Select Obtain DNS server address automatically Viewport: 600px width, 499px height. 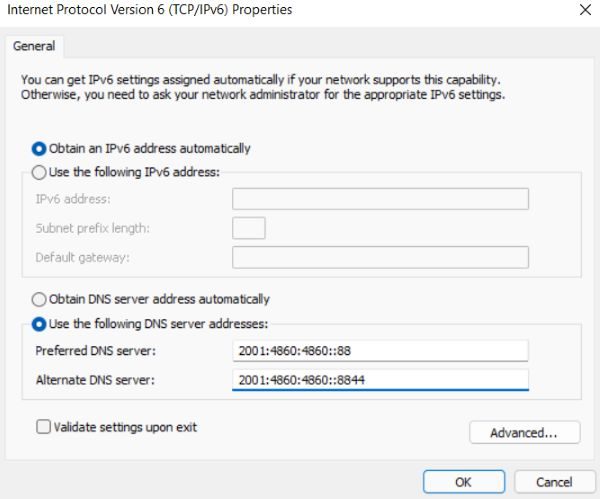click(x=41, y=299)
